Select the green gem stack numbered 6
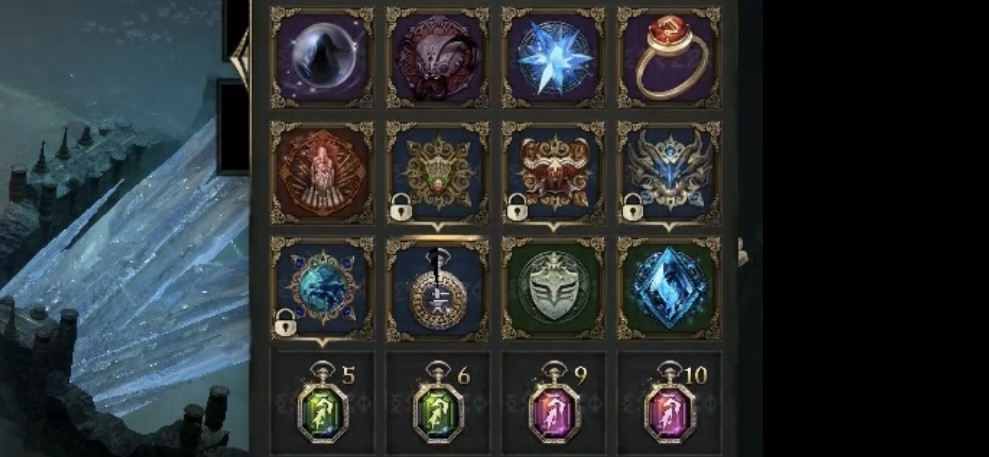 (x=438, y=403)
